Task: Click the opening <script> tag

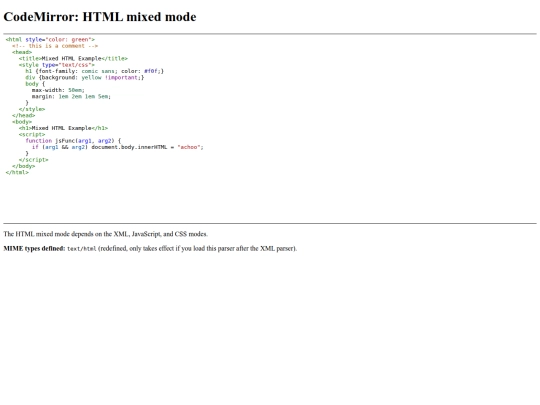Action: coord(32,134)
